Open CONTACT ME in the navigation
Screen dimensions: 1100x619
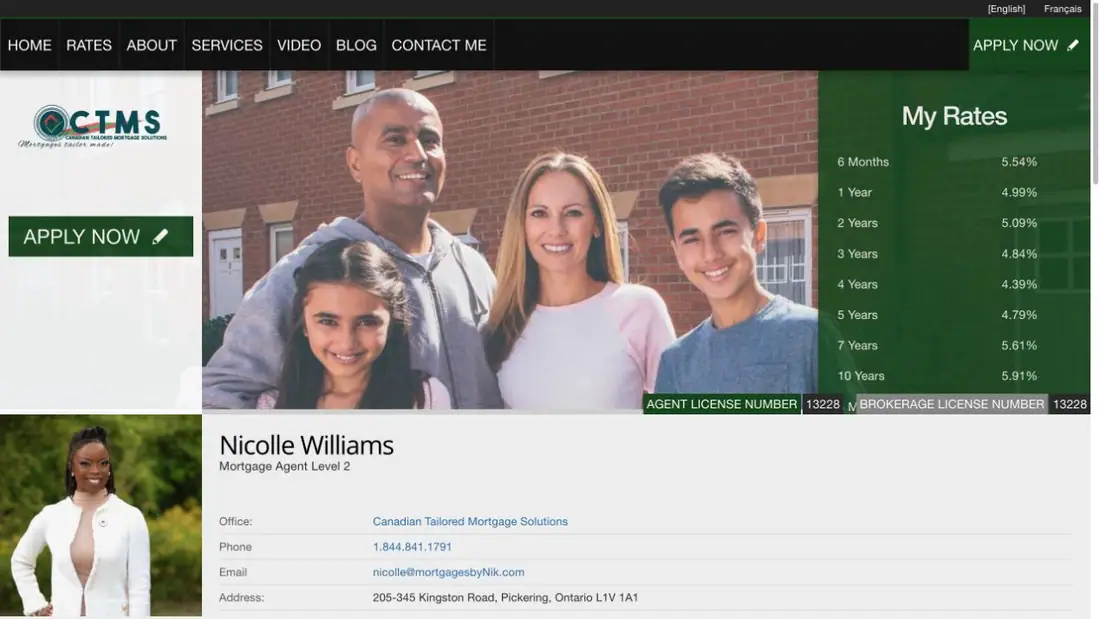(x=439, y=45)
